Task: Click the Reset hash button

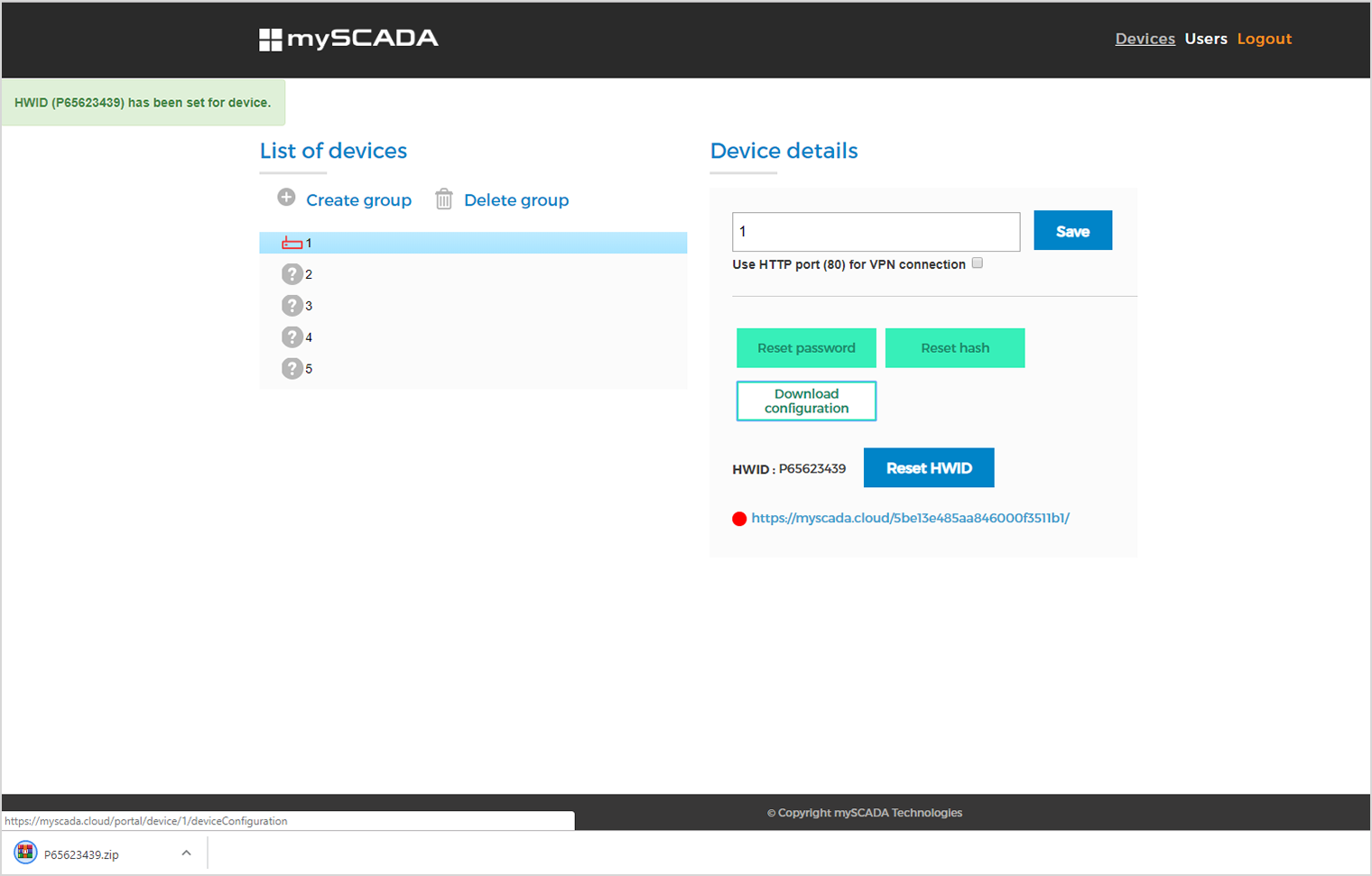Action: point(955,348)
